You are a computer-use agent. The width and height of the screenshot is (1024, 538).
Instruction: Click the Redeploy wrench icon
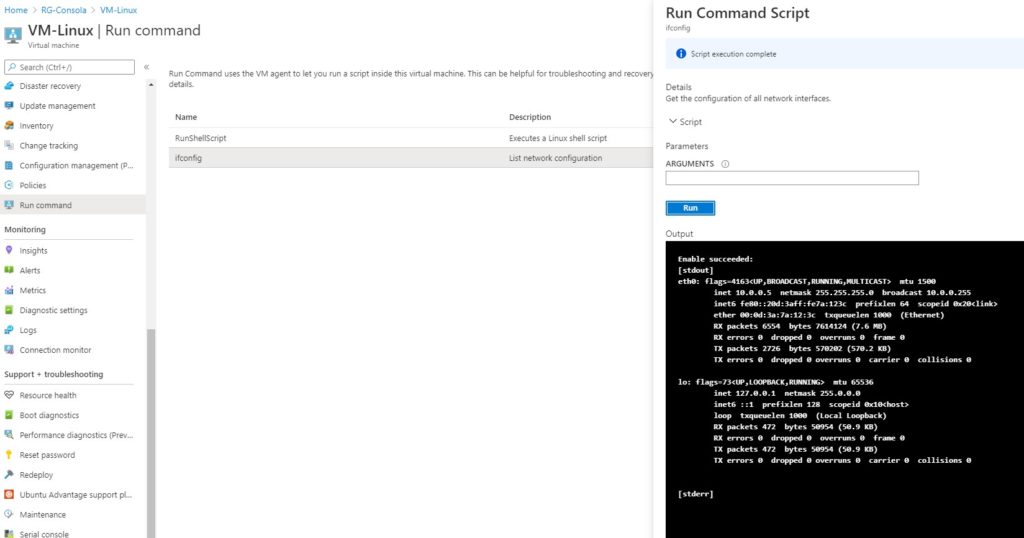point(9,475)
